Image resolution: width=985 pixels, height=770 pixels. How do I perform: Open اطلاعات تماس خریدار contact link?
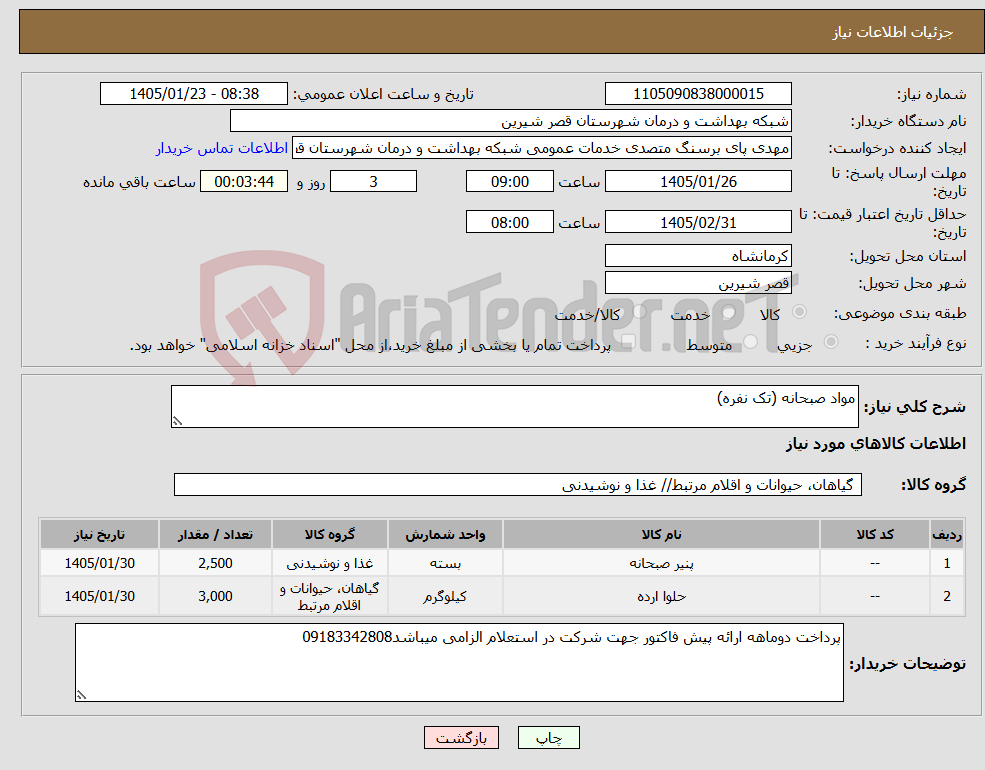point(222,148)
